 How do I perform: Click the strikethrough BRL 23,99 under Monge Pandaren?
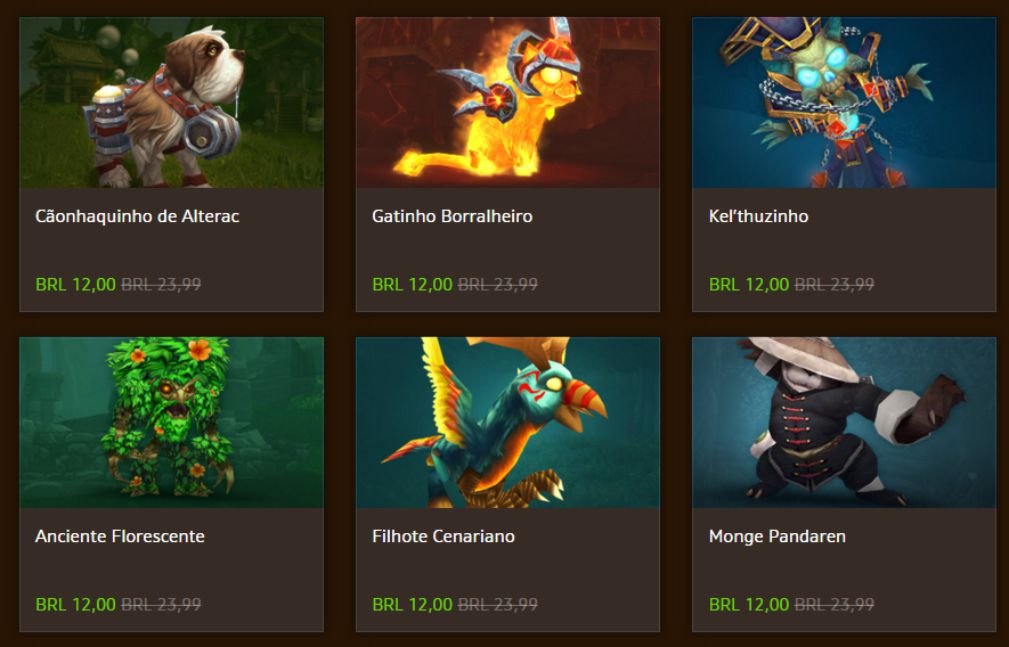pyautogui.click(x=835, y=605)
